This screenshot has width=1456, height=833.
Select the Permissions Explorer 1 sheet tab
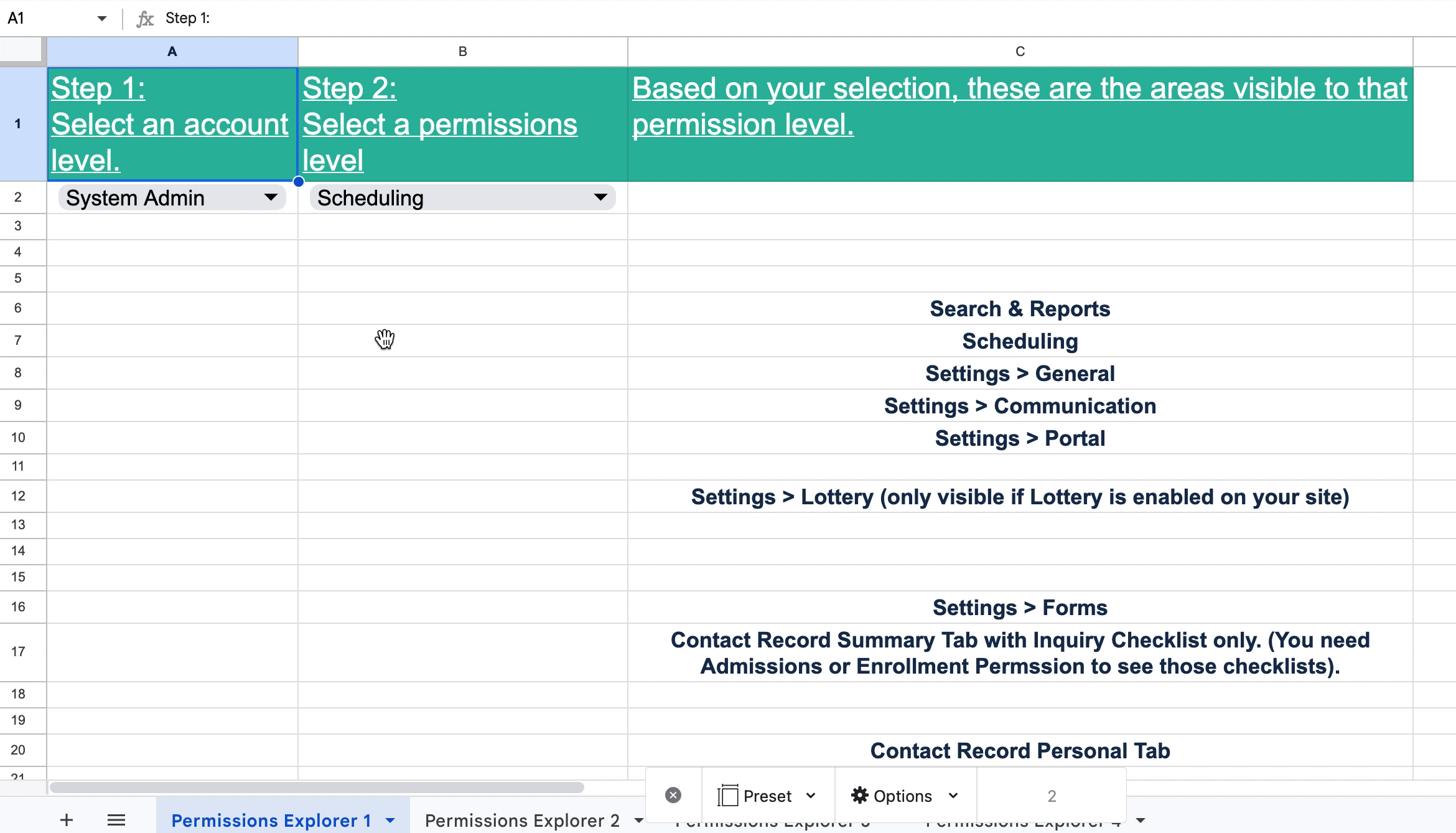click(x=271, y=821)
